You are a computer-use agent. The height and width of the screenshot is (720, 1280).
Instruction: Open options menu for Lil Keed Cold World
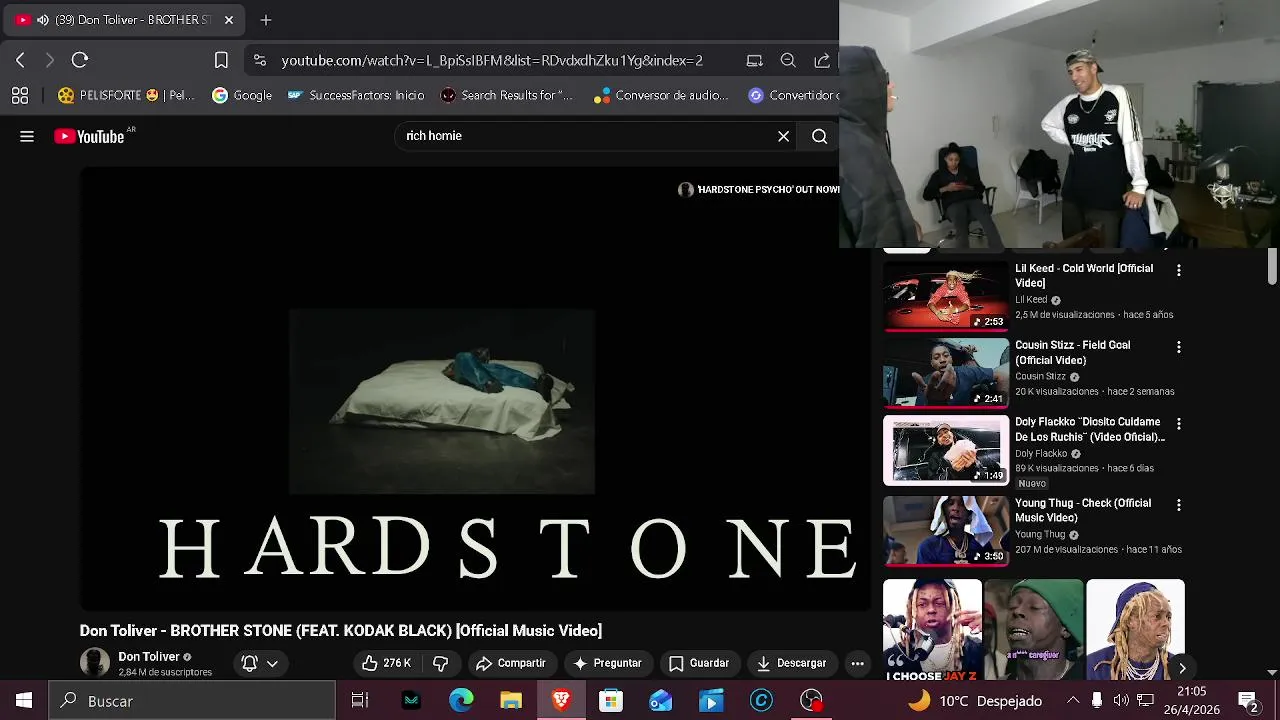(x=1178, y=270)
